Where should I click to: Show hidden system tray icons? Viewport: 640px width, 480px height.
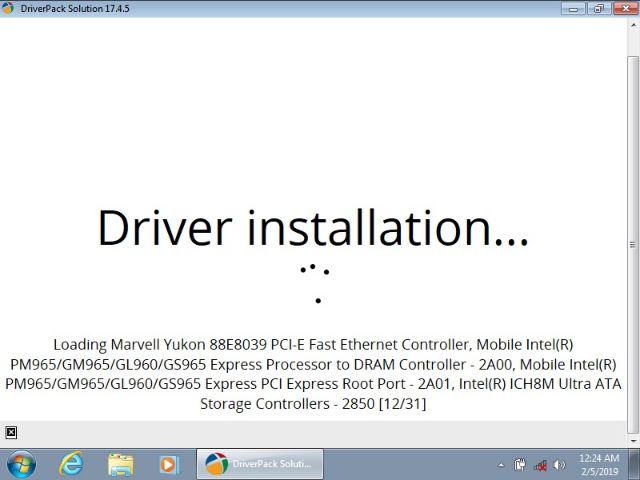(501, 465)
